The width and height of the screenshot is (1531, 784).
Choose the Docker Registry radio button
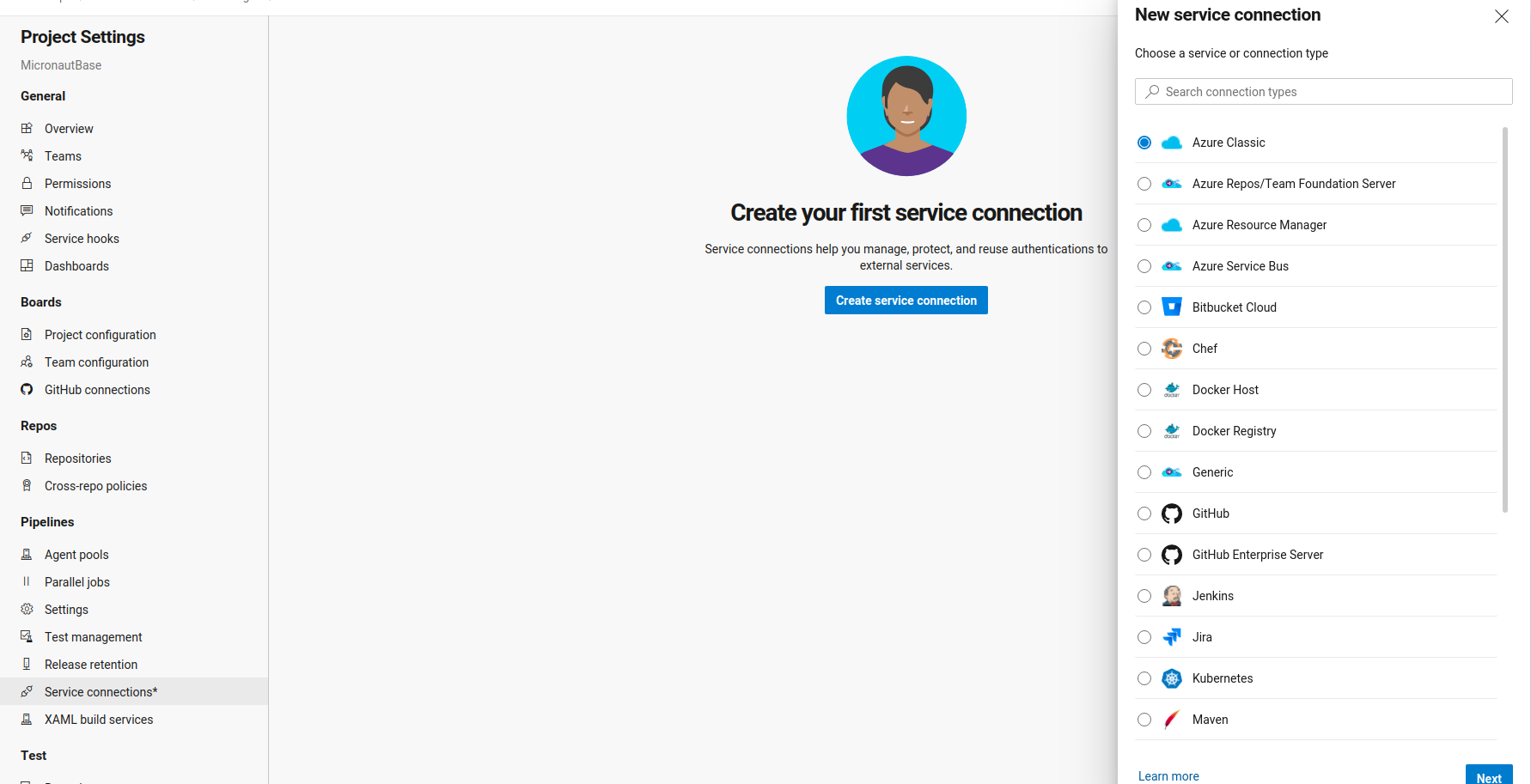coord(1144,431)
